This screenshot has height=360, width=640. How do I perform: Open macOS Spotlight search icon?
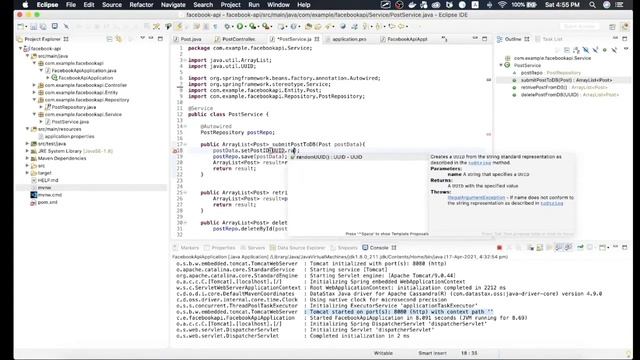[x=592, y=5]
